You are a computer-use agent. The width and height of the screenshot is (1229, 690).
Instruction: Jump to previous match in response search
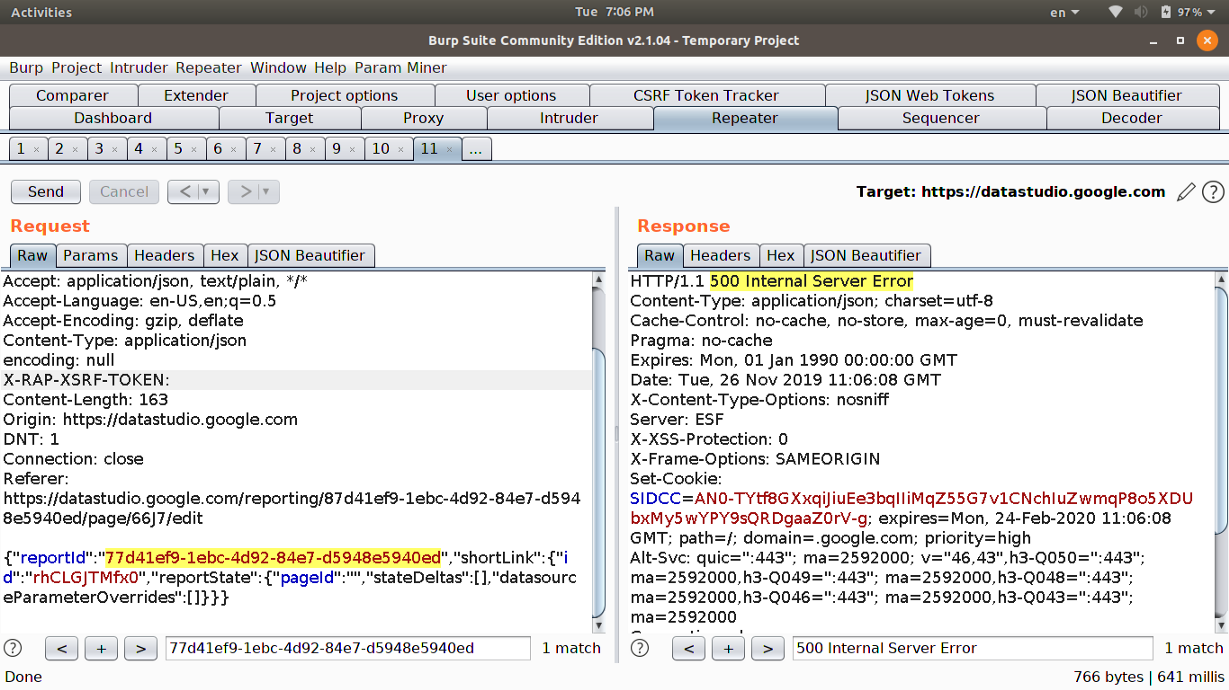pyautogui.click(x=689, y=648)
